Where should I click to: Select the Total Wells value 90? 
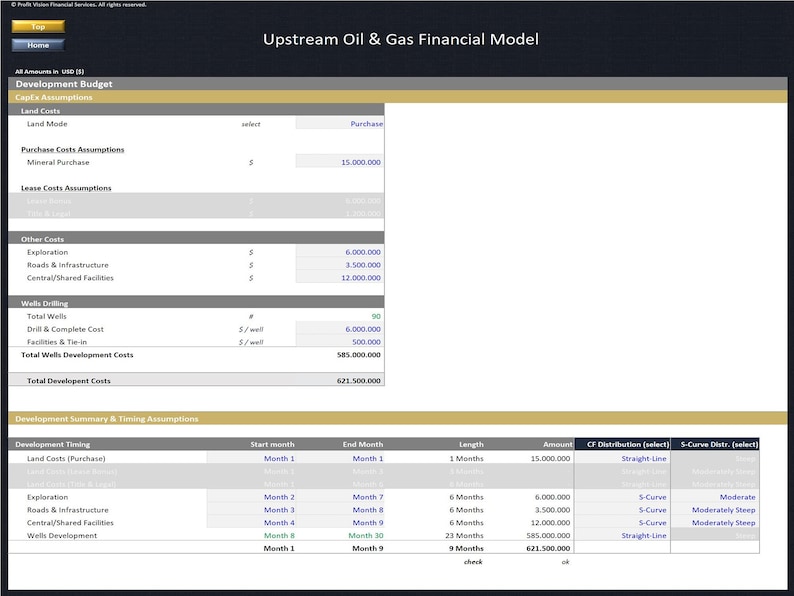coord(376,316)
